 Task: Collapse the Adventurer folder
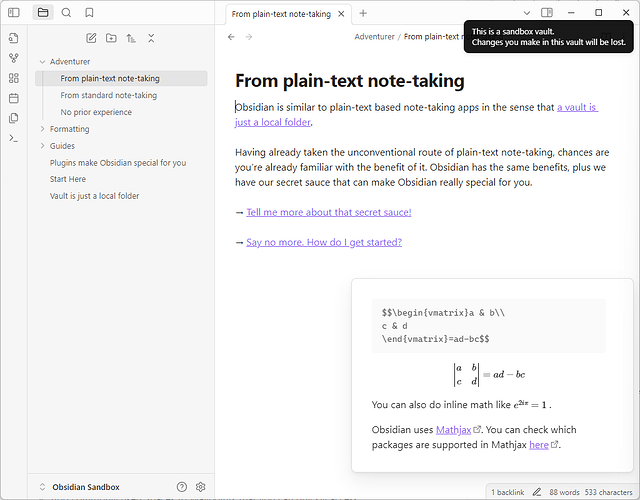42,62
